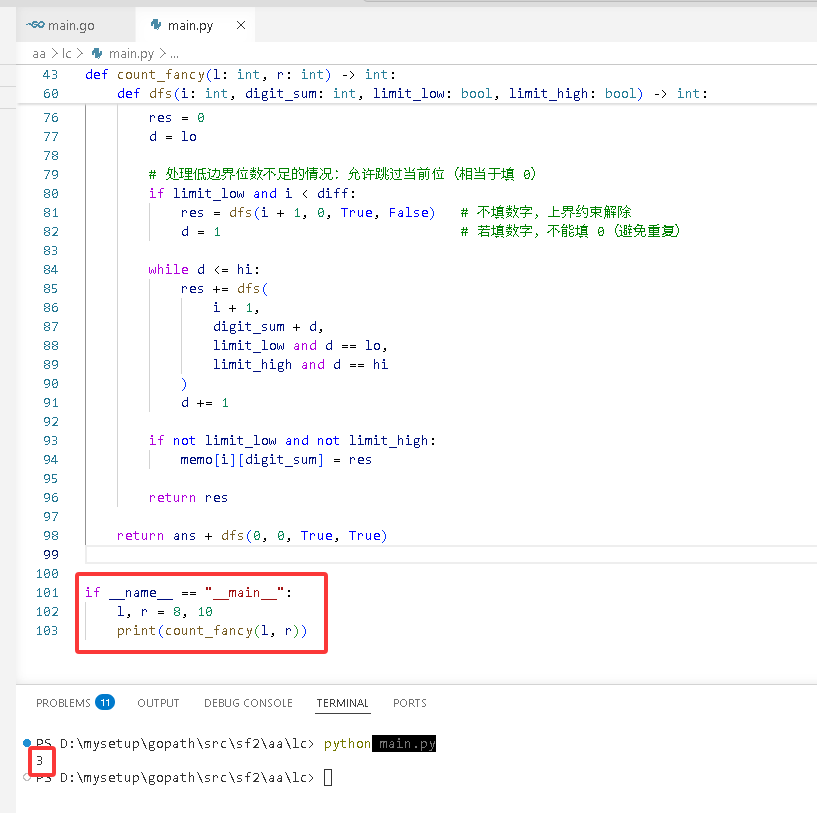817x813 pixels.
Task: Close the main.py tab
Action: pos(241,25)
